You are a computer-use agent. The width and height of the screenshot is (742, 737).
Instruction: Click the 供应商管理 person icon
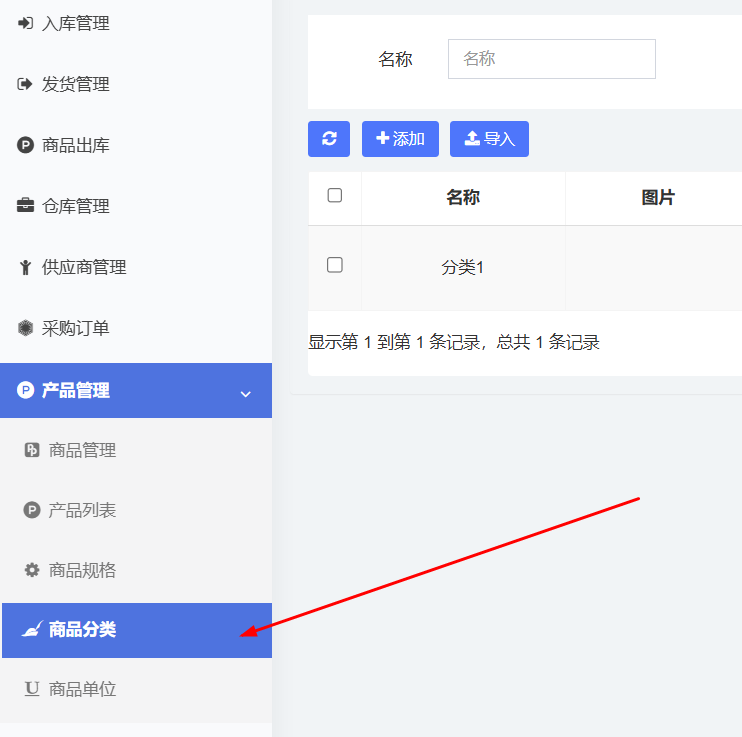pos(25,267)
